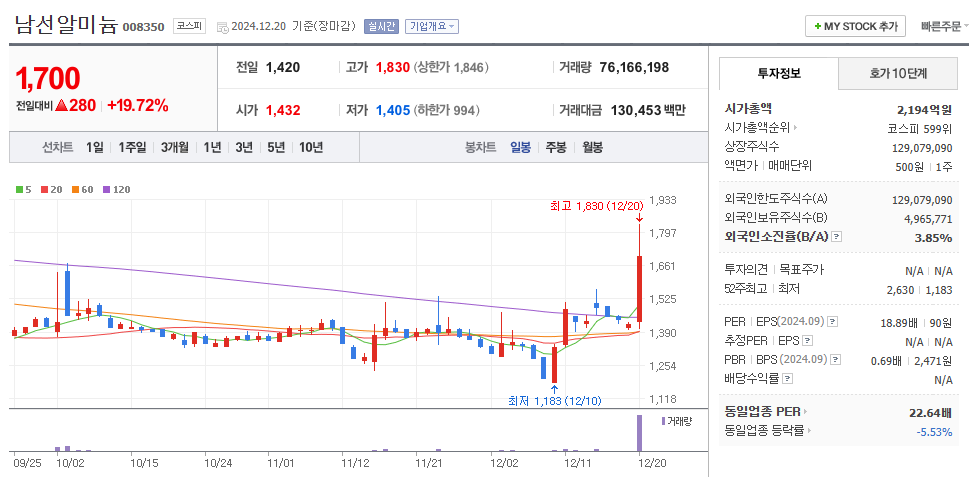The image size is (977, 477).
Task: Click the stock code 008350
Action: click(143, 27)
